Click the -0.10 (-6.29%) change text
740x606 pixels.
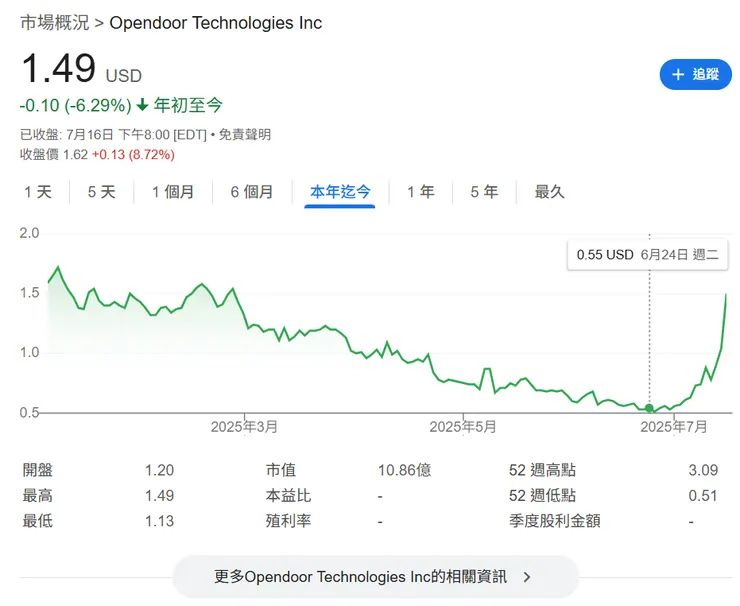pyautogui.click(x=76, y=105)
